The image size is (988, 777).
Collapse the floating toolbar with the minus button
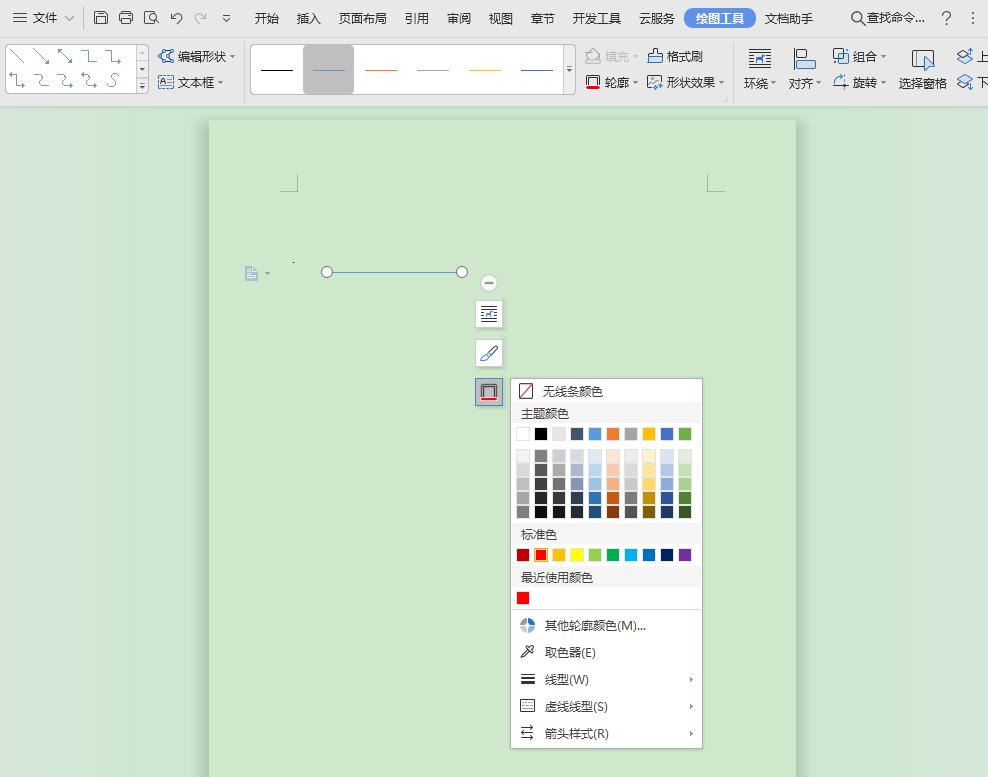pos(488,283)
